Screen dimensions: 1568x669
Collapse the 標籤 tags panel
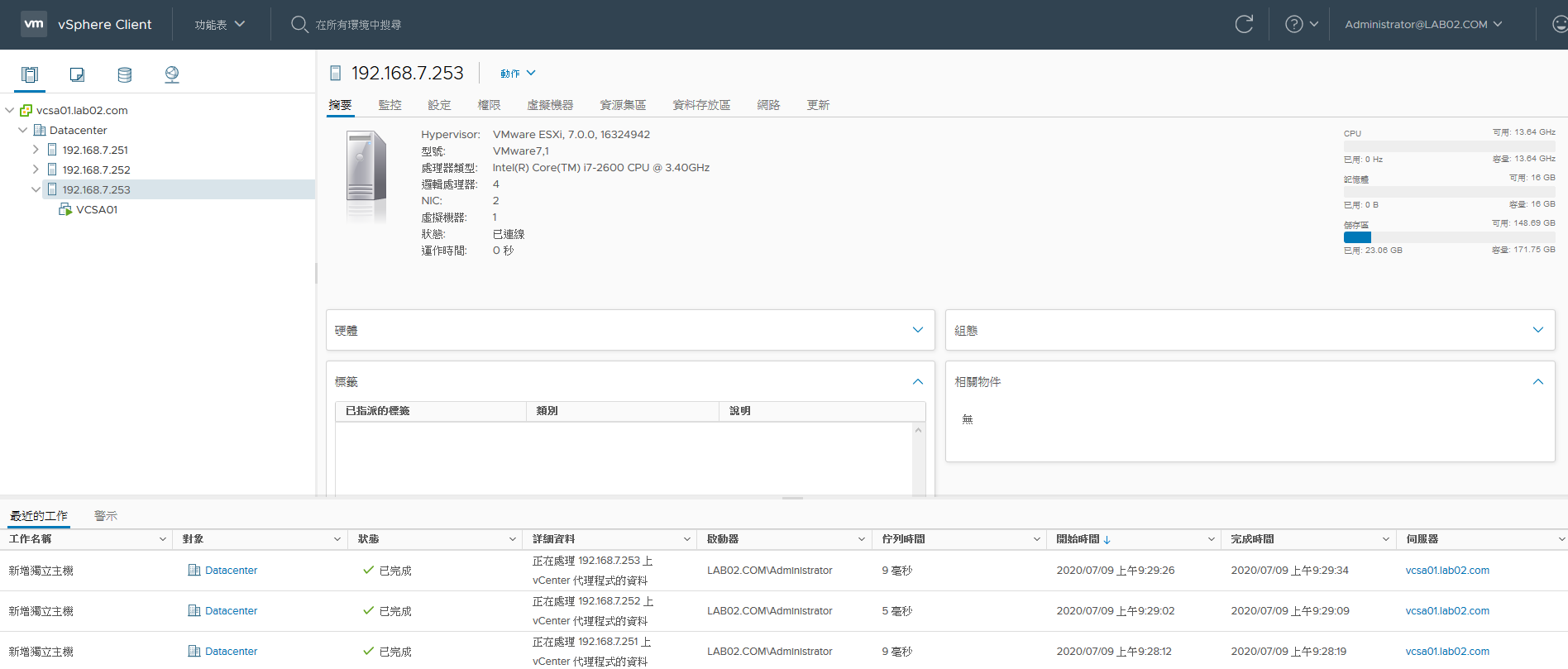tap(917, 381)
